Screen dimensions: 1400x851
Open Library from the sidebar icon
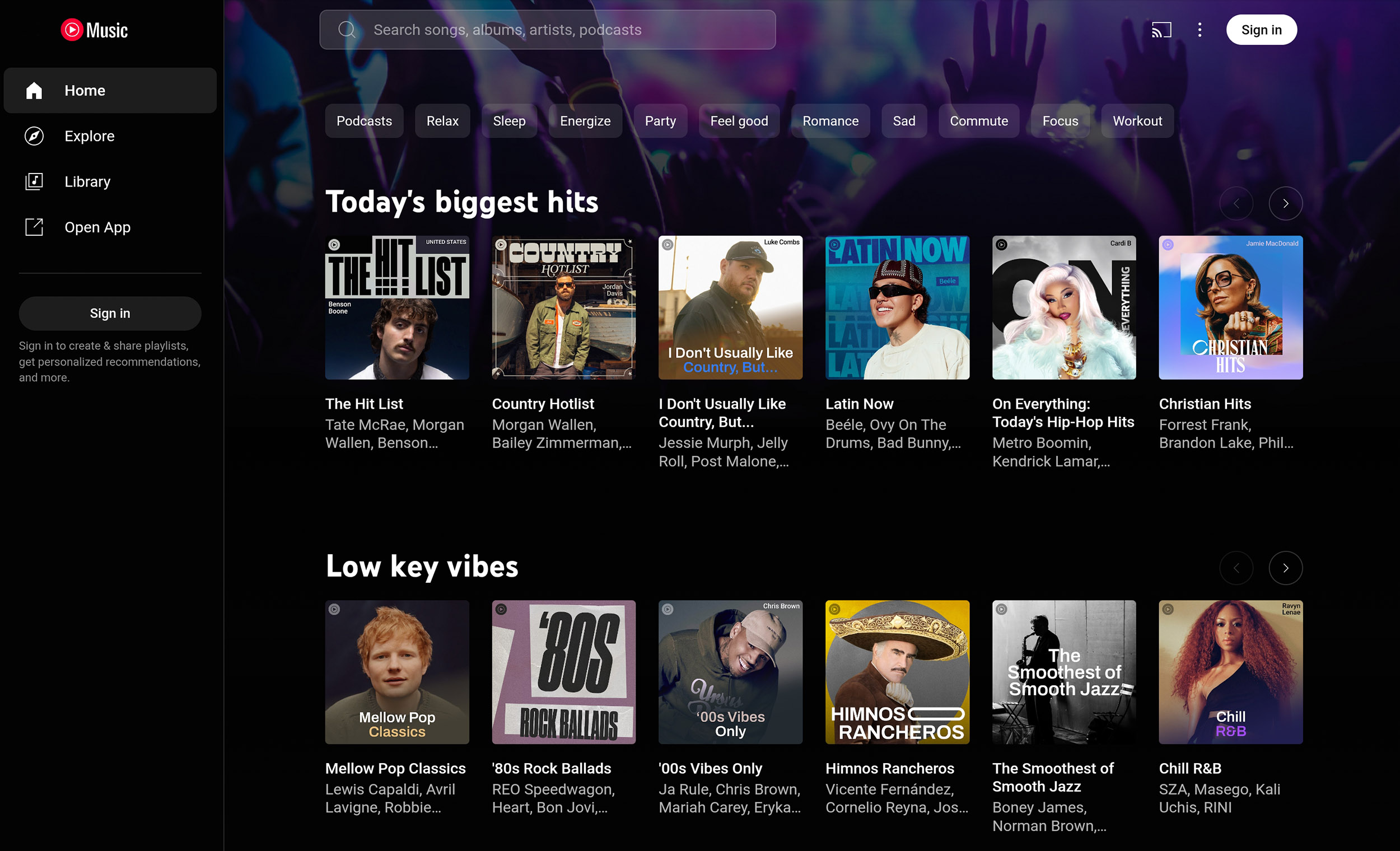click(x=34, y=181)
